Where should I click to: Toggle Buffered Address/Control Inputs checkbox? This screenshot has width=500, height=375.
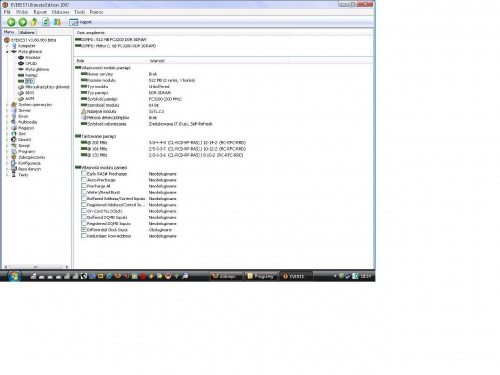click(x=84, y=198)
